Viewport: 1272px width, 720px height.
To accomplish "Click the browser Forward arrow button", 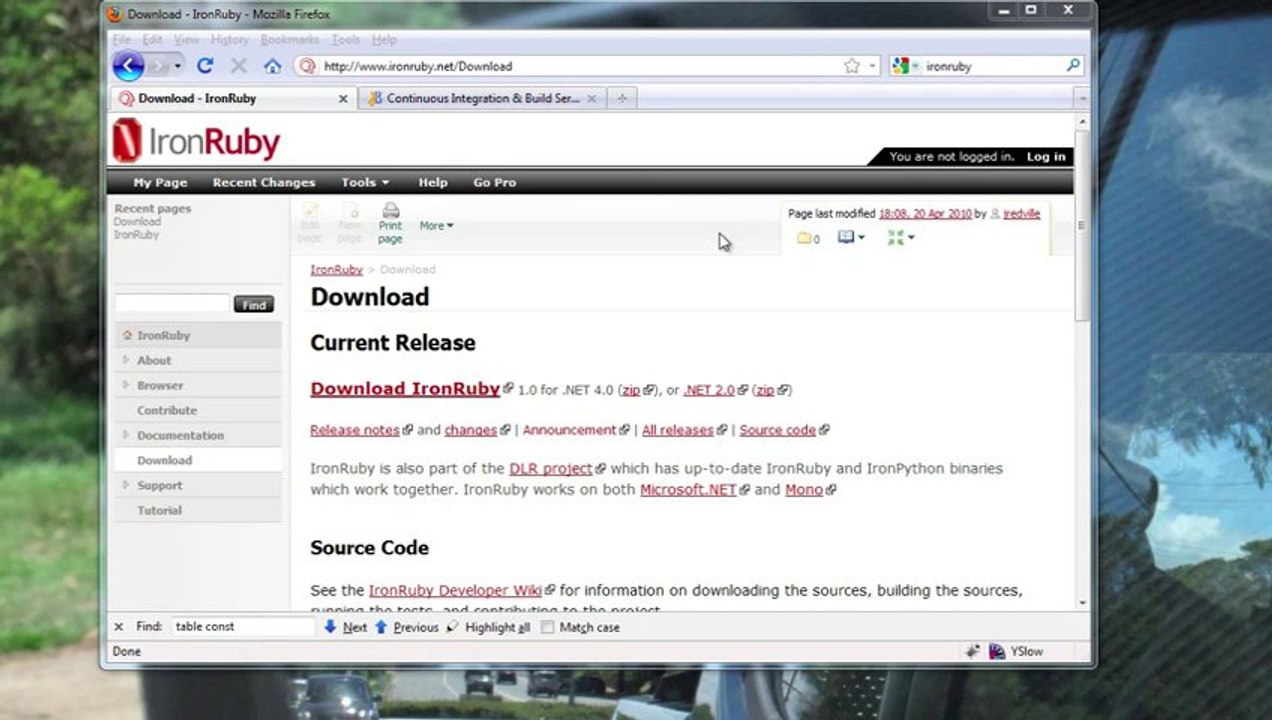I will [160, 66].
